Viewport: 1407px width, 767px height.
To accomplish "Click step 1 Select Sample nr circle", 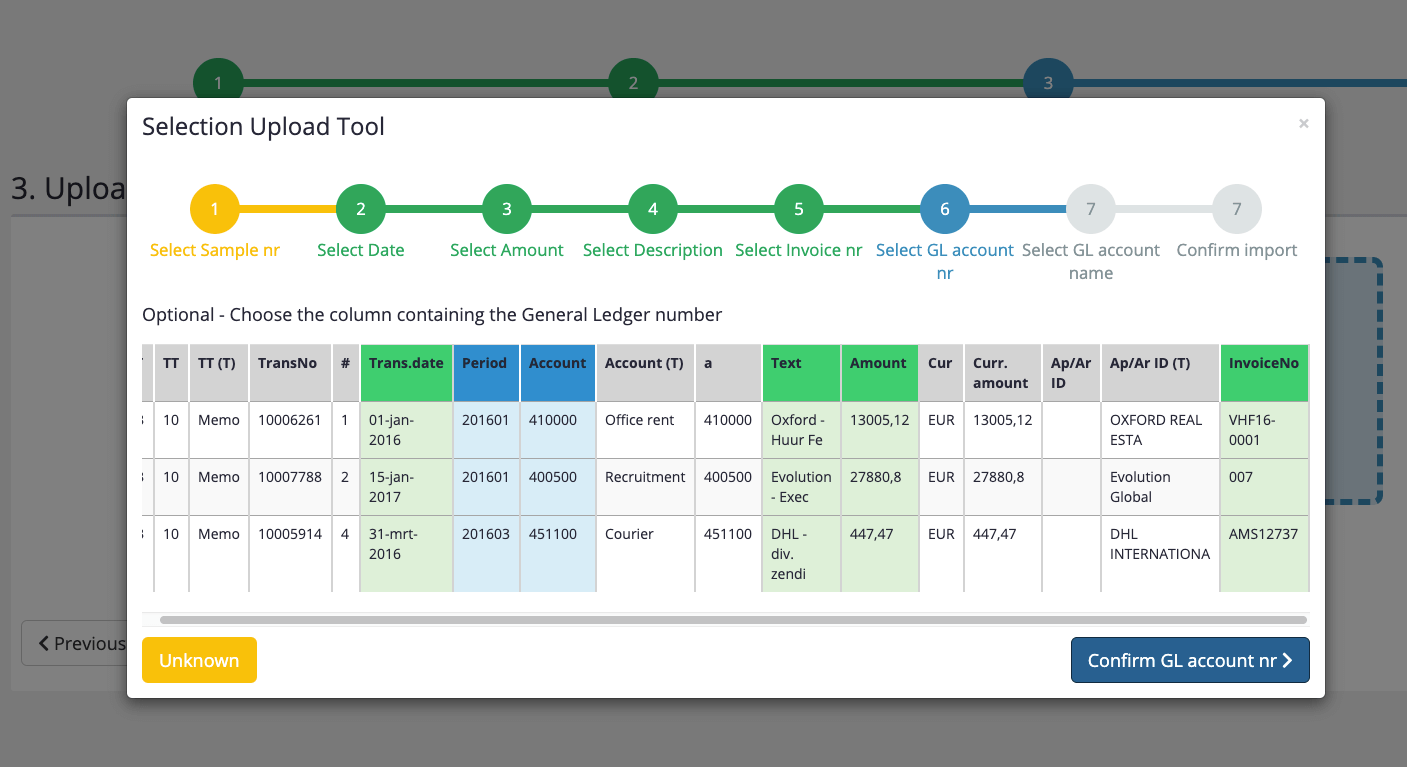I will click(x=215, y=210).
